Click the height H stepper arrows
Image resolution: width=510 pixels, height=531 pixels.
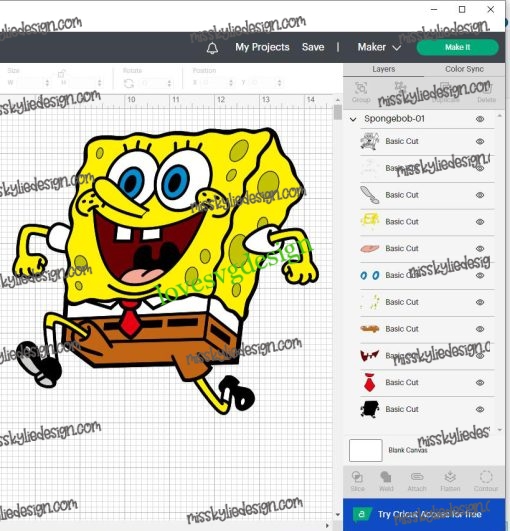100,83
